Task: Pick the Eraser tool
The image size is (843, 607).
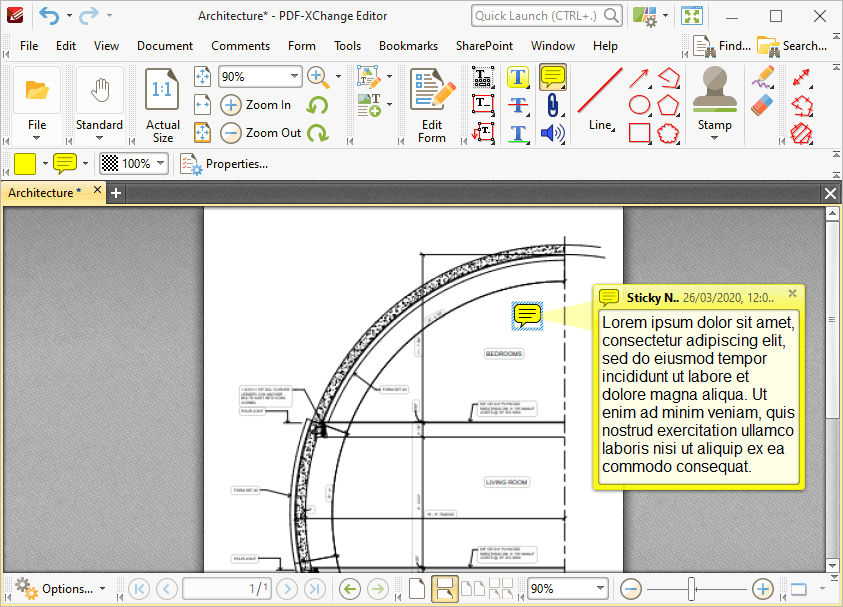Action: click(x=763, y=105)
